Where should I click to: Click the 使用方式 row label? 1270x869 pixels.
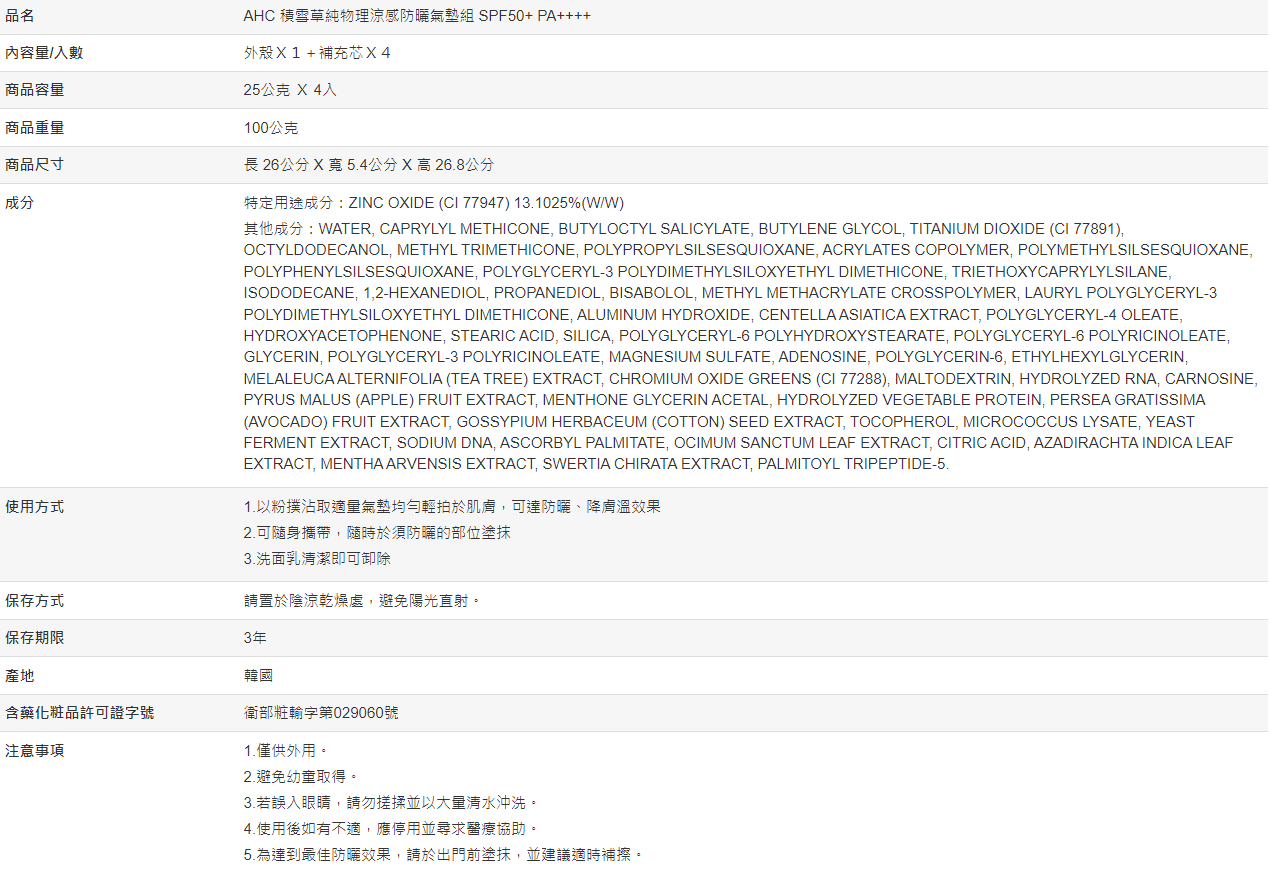pyautogui.click(x=35, y=506)
